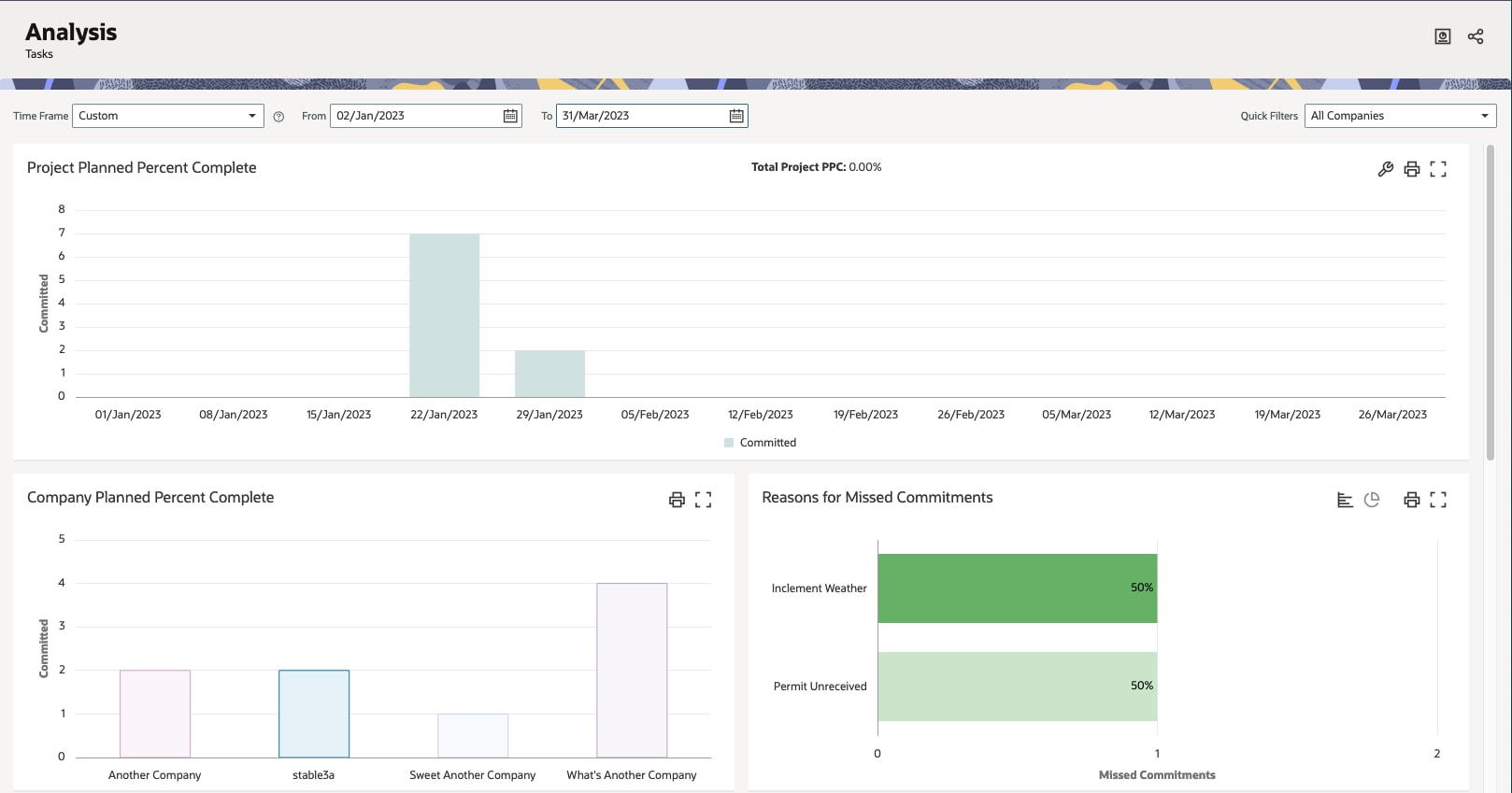Open the Quick Filters All Companies dropdown
Viewport: 1512px width, 793px height.
[x=1401, y=116]
